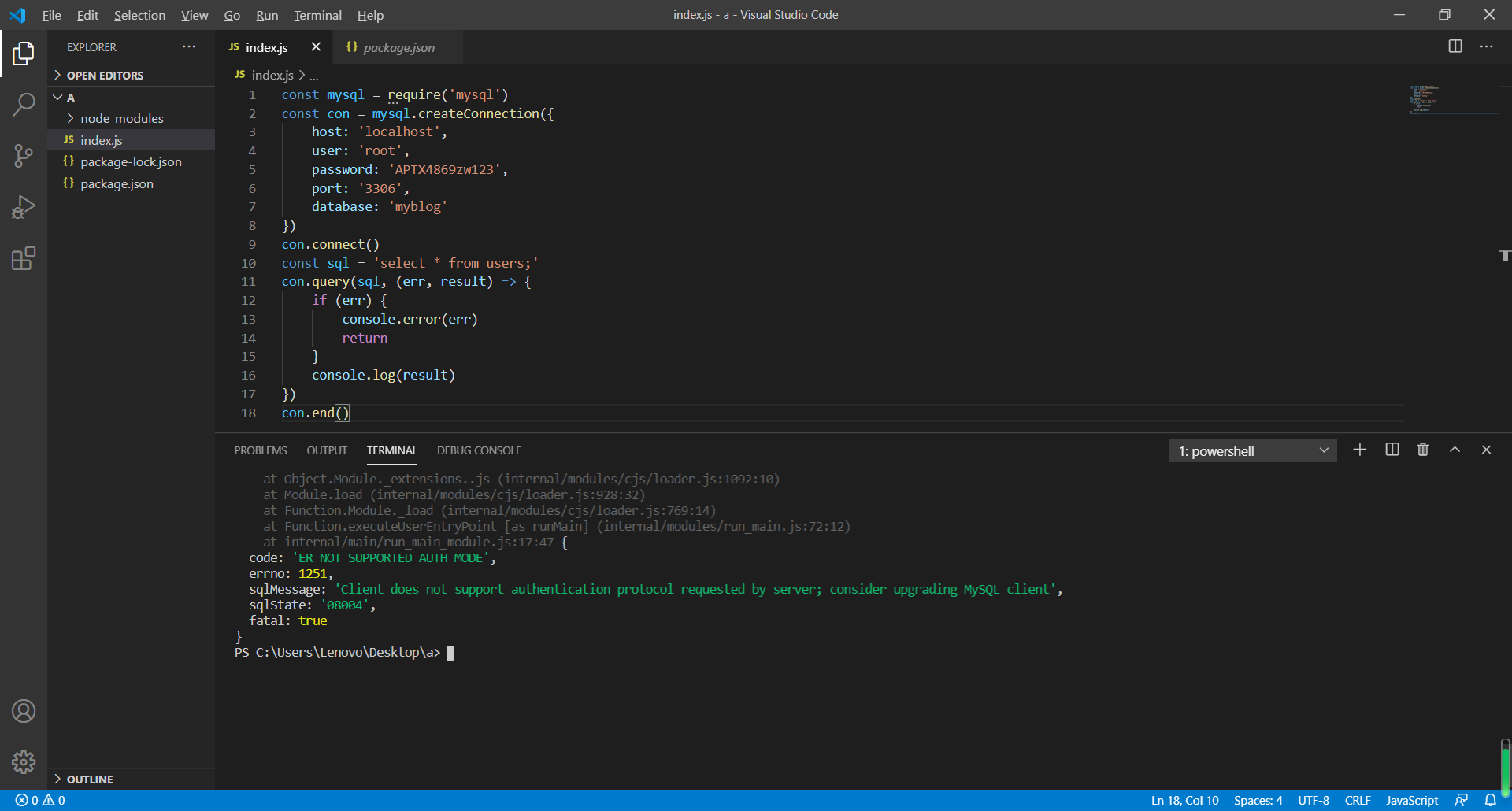Open the feedback icon in status bar
Image resolution: width=1512 pixels, height=811 pixels.
point(1461,800)
